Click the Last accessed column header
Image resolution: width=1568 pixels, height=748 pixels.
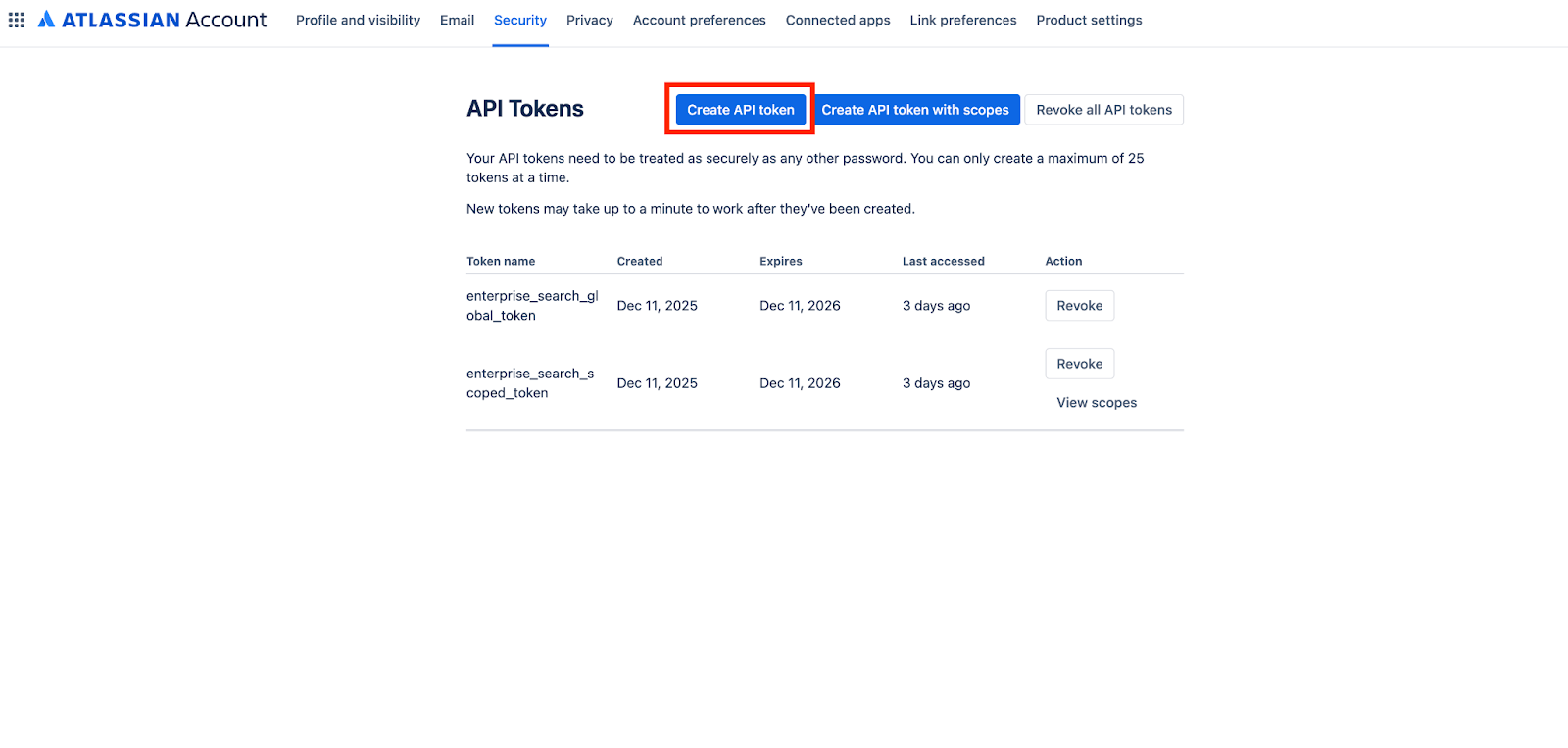pos(943,261)
